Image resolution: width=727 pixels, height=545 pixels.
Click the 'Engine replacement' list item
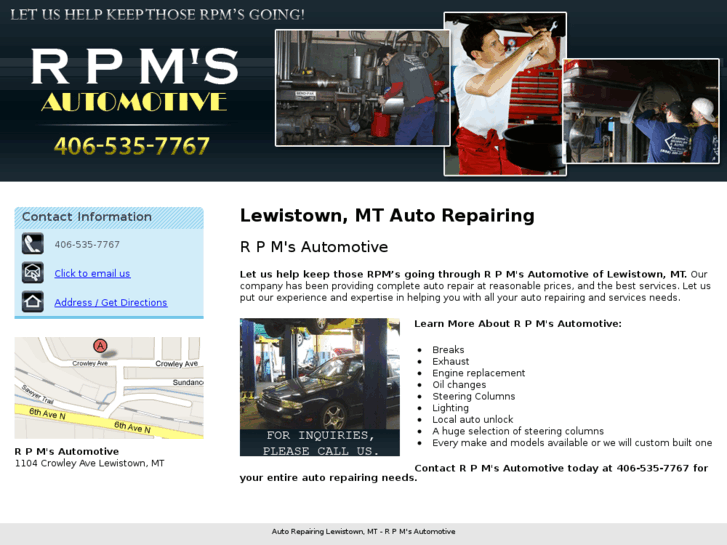pyautogui.click(x=478, y=373)
